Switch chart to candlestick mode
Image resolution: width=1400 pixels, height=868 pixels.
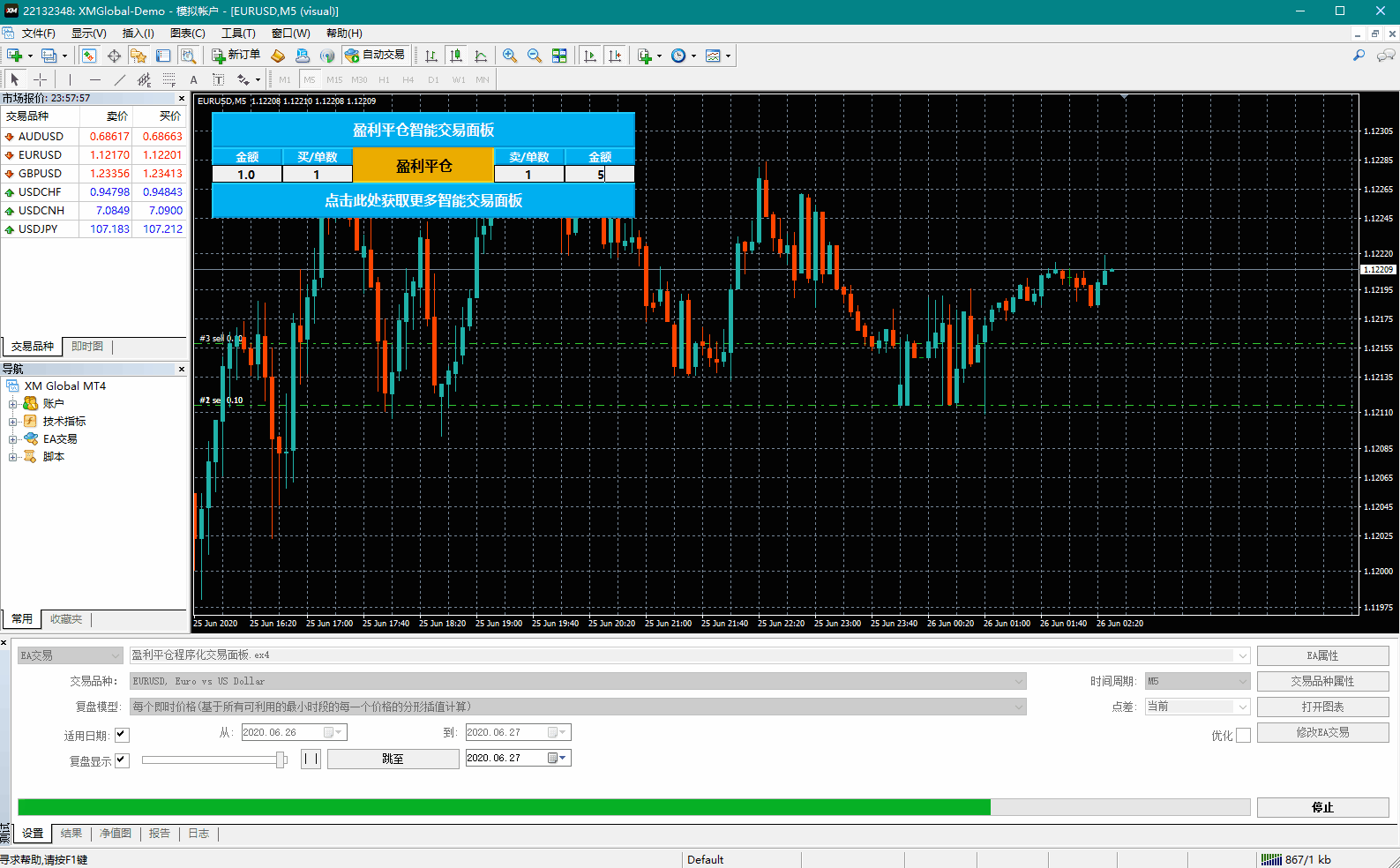pos(456,56)
